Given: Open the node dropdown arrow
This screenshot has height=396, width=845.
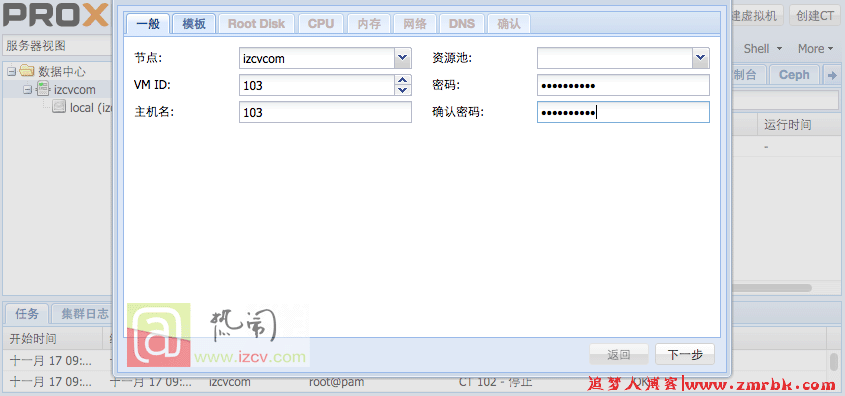Looking at the screenshot, I should [x=403, y=58].
